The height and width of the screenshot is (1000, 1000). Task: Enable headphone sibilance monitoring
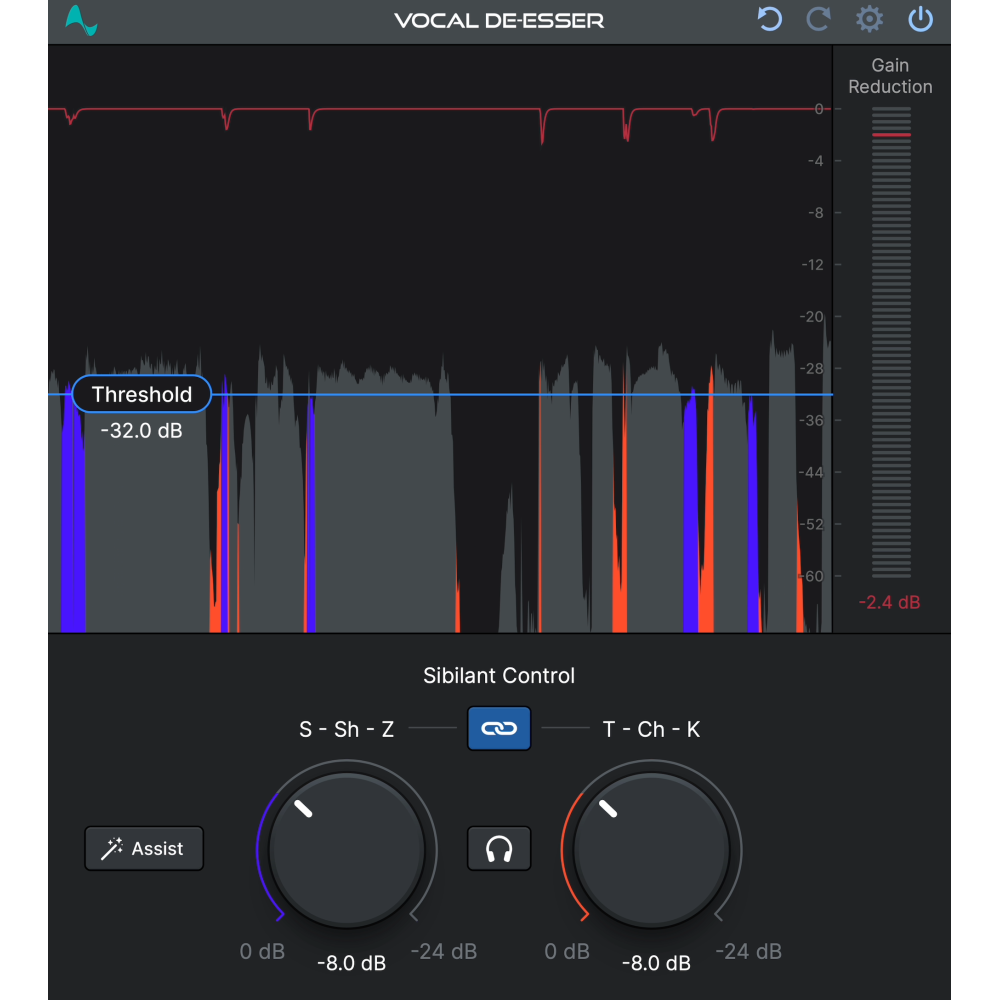click(499, 848)
